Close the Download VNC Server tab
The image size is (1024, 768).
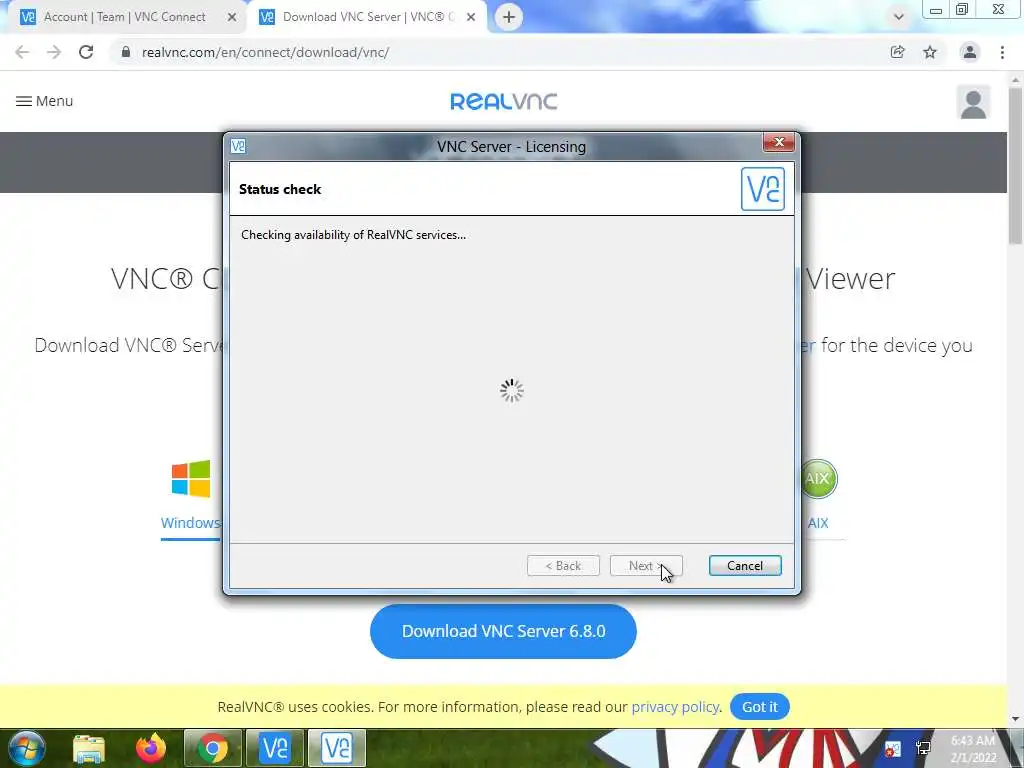[x=471, y=18]
